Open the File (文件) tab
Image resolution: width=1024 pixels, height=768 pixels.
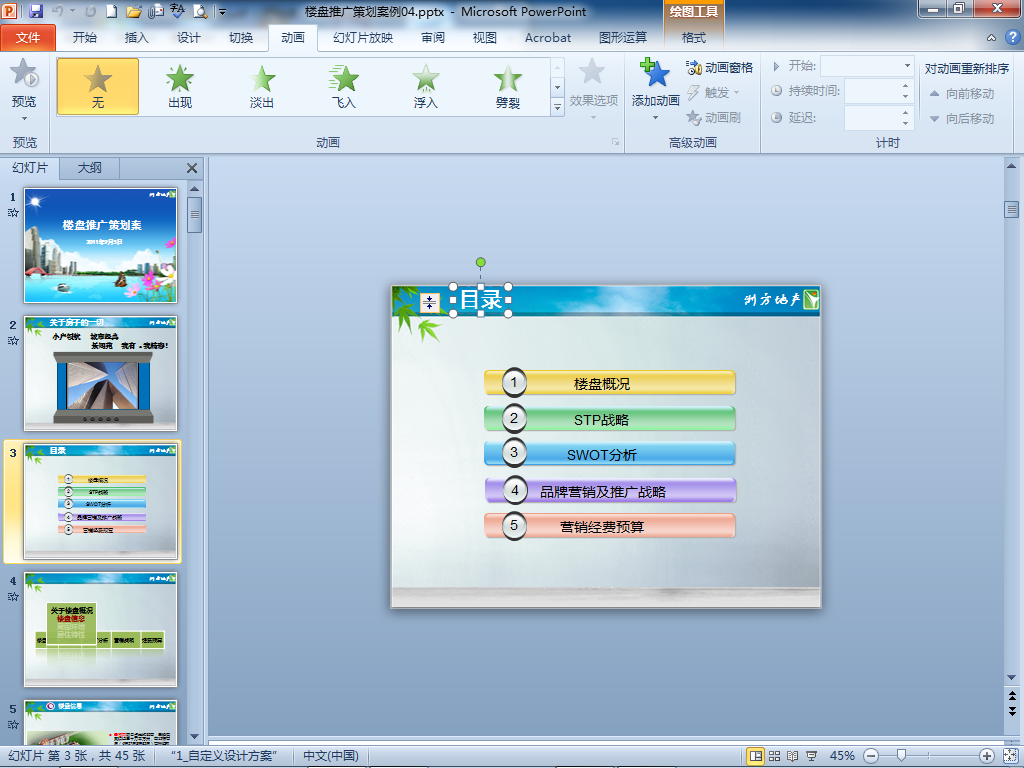tap(28, 37)
